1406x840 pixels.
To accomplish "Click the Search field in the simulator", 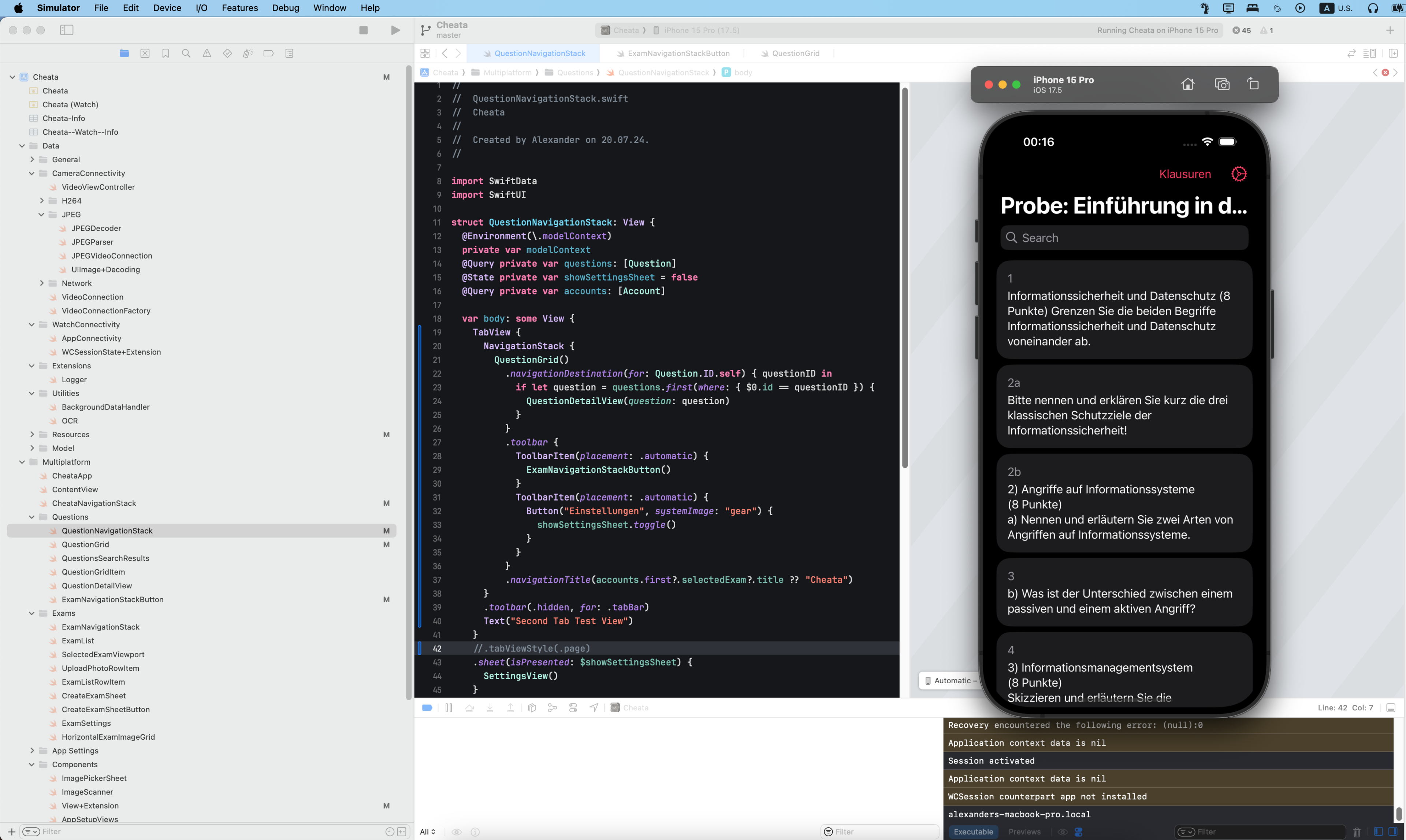I will (1124, 238).
